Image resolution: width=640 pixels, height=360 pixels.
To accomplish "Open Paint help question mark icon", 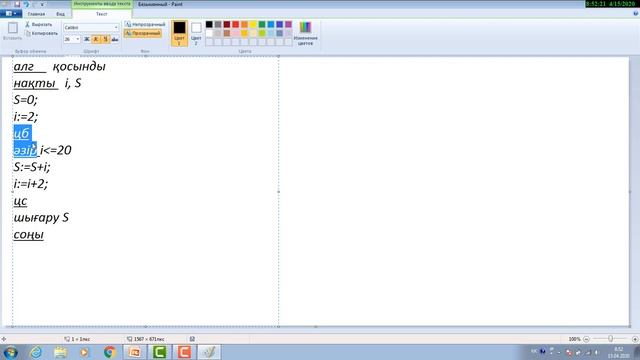I will tap(636, 13).
